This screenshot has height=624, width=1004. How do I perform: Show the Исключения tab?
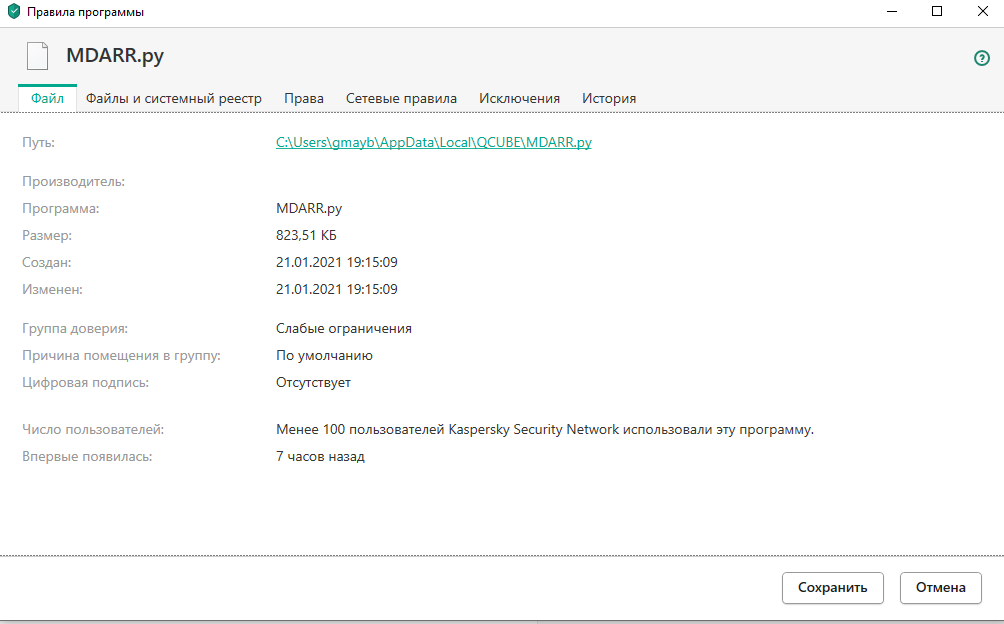coord(519,98)
